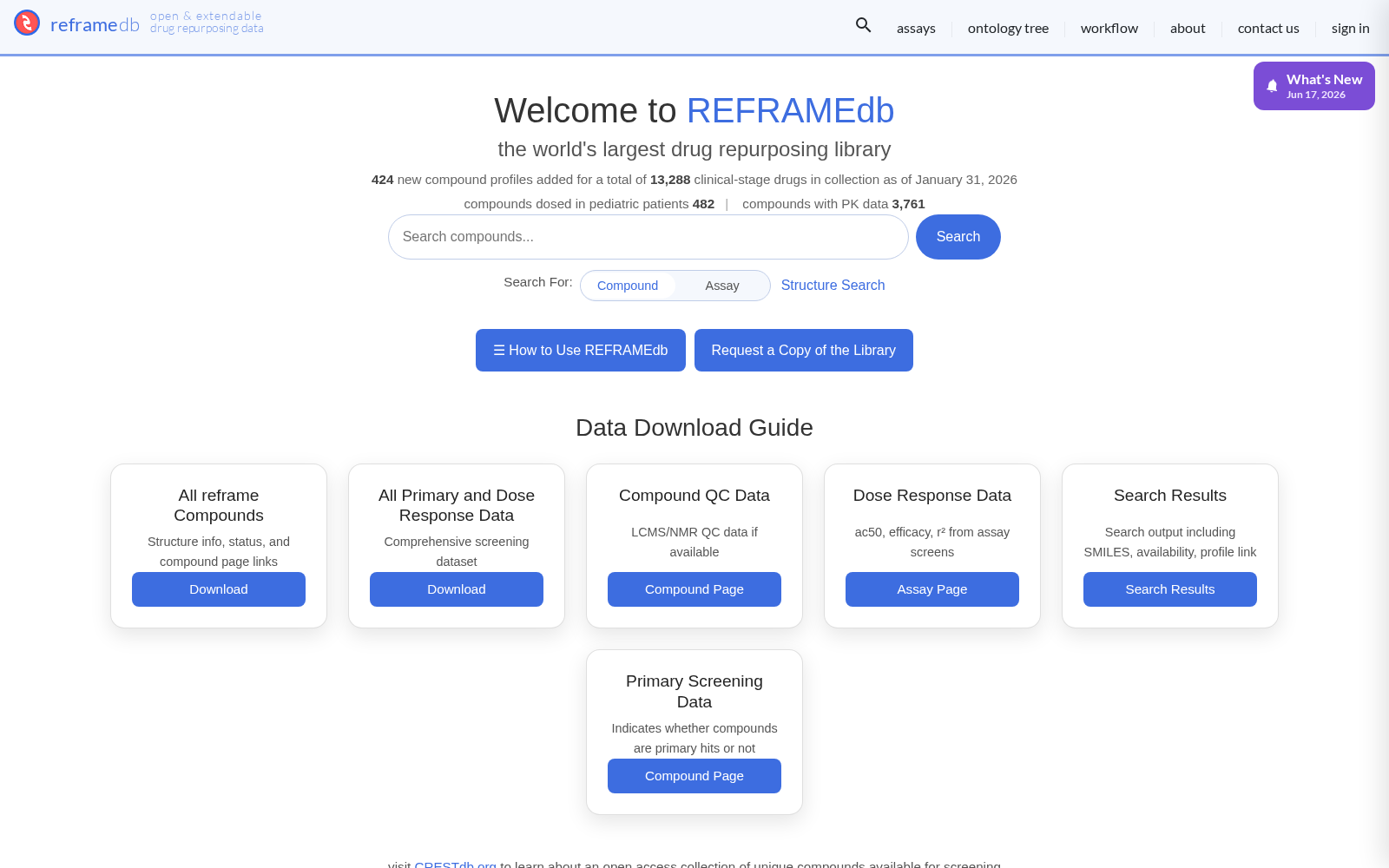Open the Structure Search link
This screenshot has height=868, width=1389.
pos(833,285)
